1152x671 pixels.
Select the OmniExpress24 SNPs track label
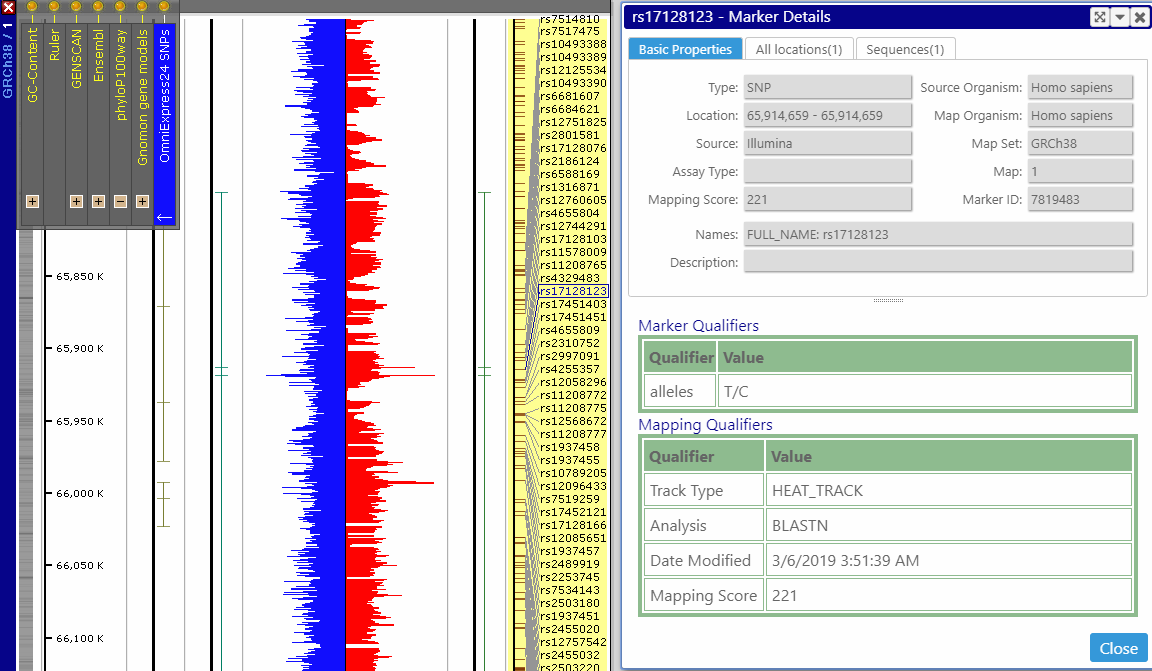pos(165,96)
